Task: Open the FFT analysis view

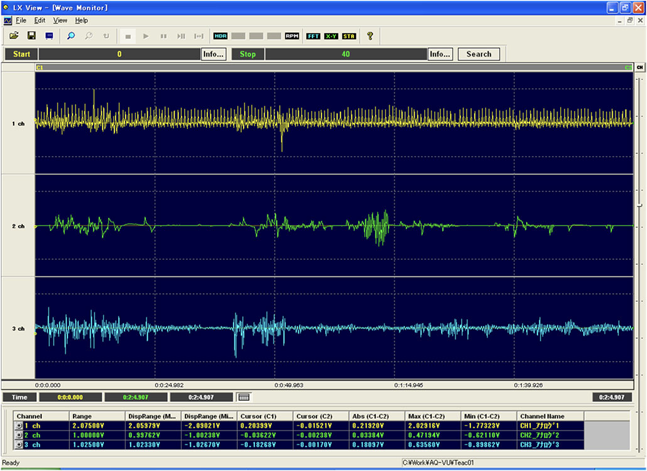Action: [x=313, y=36]
